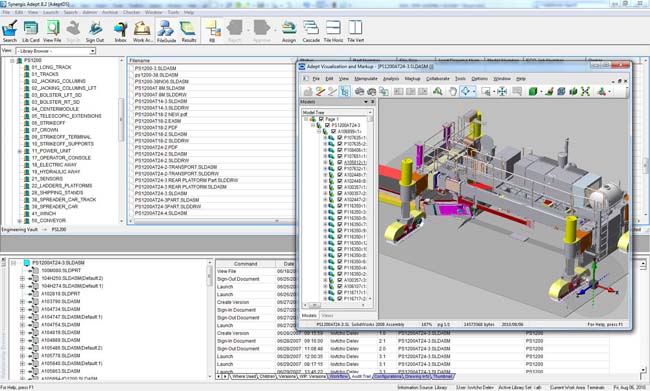This screenshot has height=391, width=650.
Task: Switch to the Audit Trail tab
Action: (360, 376)
